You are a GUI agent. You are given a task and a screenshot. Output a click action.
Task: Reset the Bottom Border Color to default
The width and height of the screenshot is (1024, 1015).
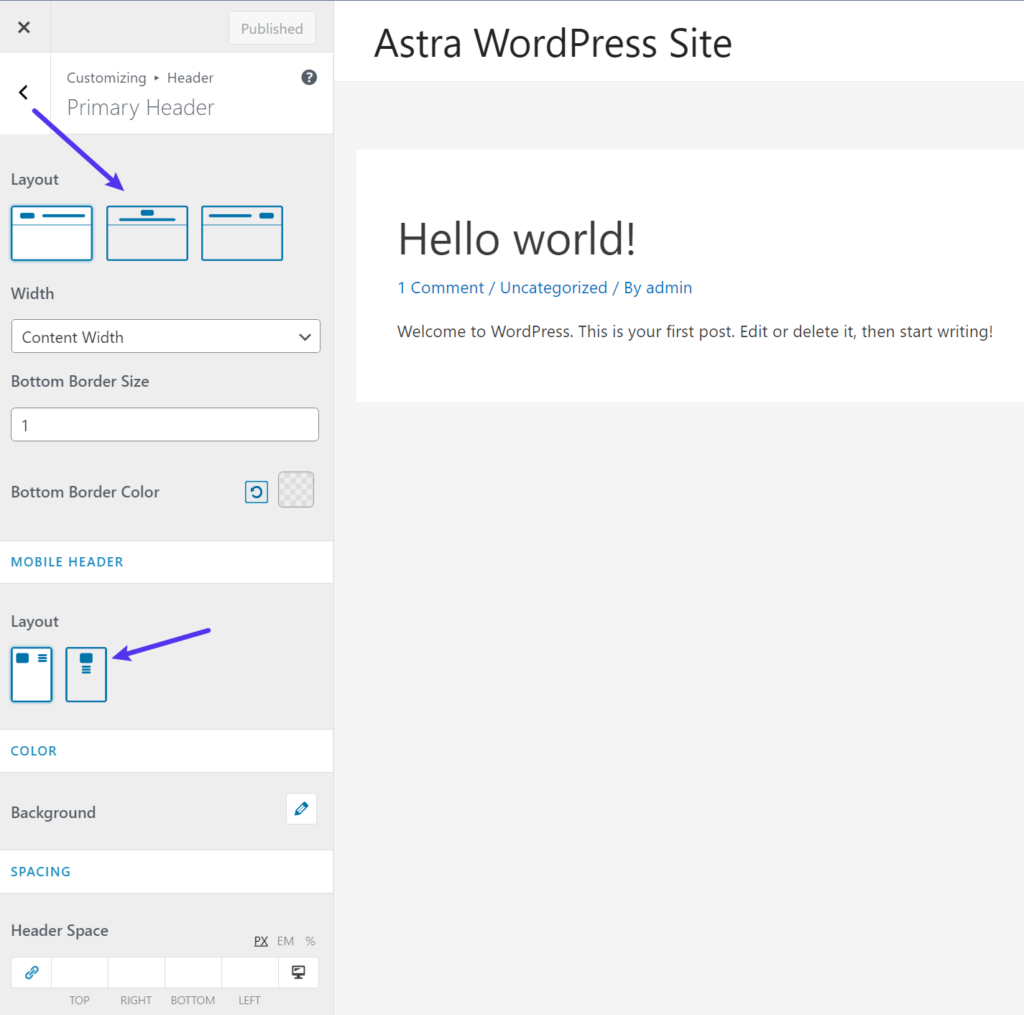click(256, 490)
